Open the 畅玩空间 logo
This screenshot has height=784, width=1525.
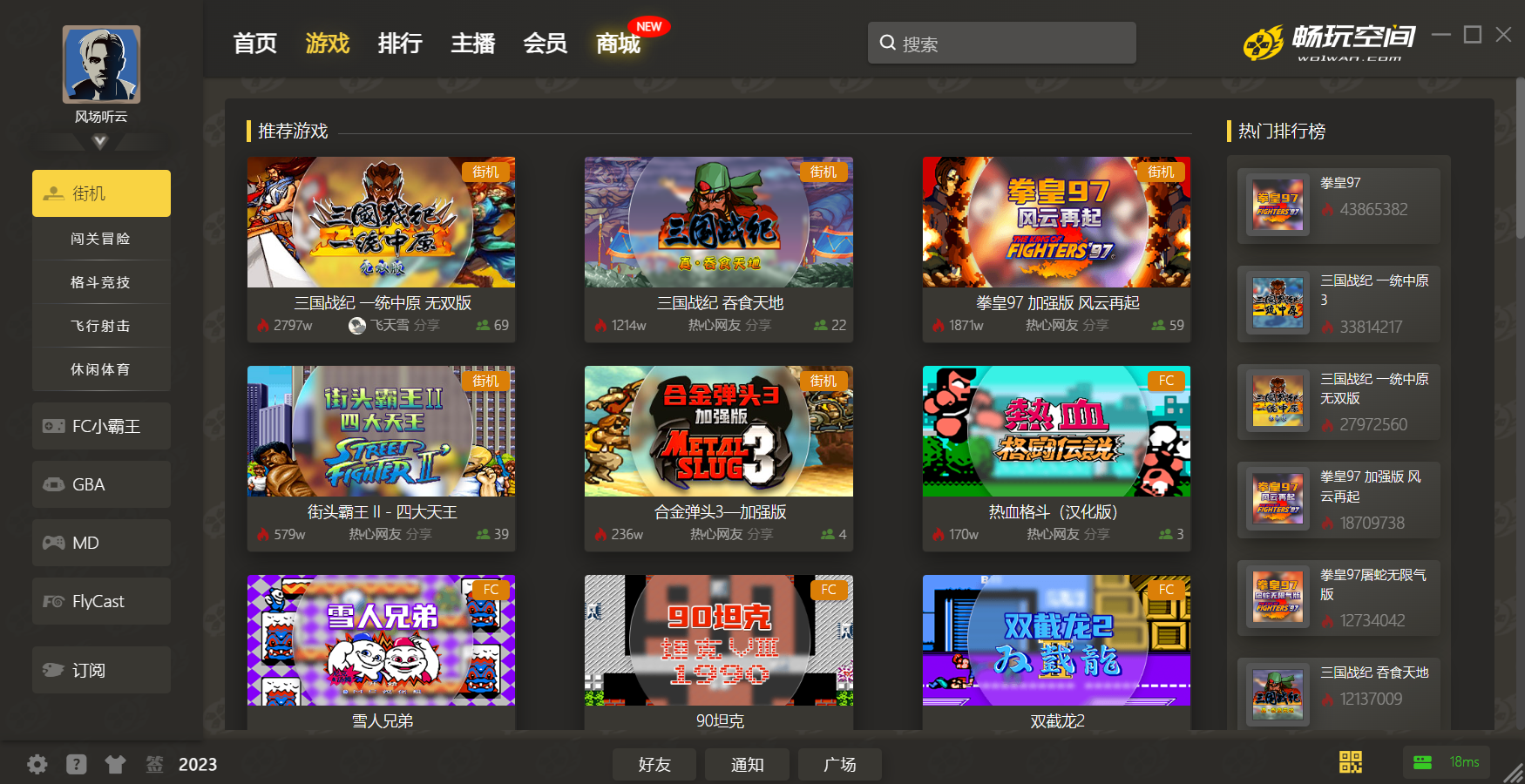pyautogui.click(x=1329, y=42)
